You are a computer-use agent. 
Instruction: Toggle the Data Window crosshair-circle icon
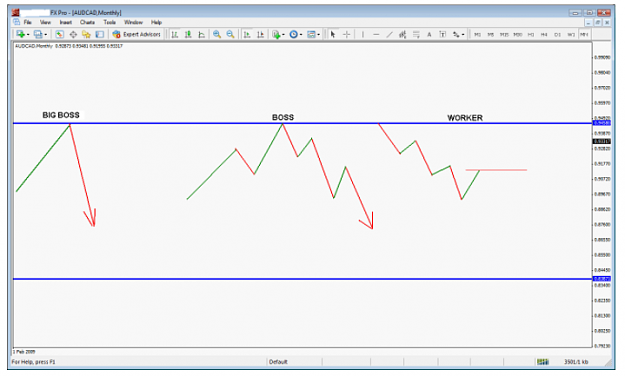pyautogui.click(x=73, y=34)
